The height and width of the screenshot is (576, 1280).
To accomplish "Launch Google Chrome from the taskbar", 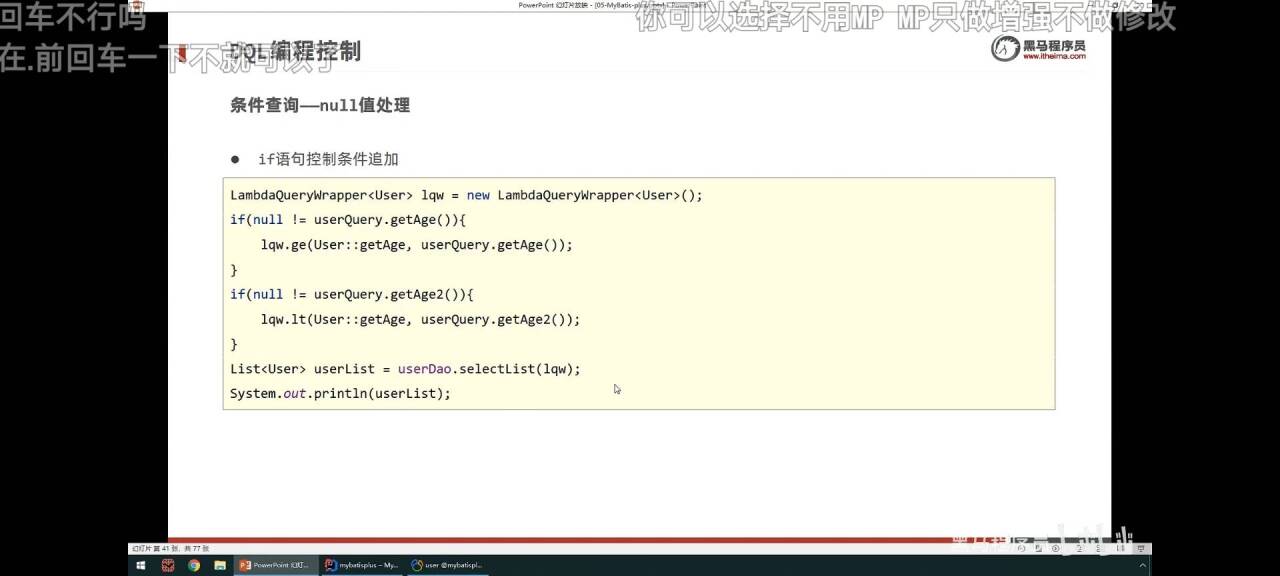I will [x=193, y=565].
